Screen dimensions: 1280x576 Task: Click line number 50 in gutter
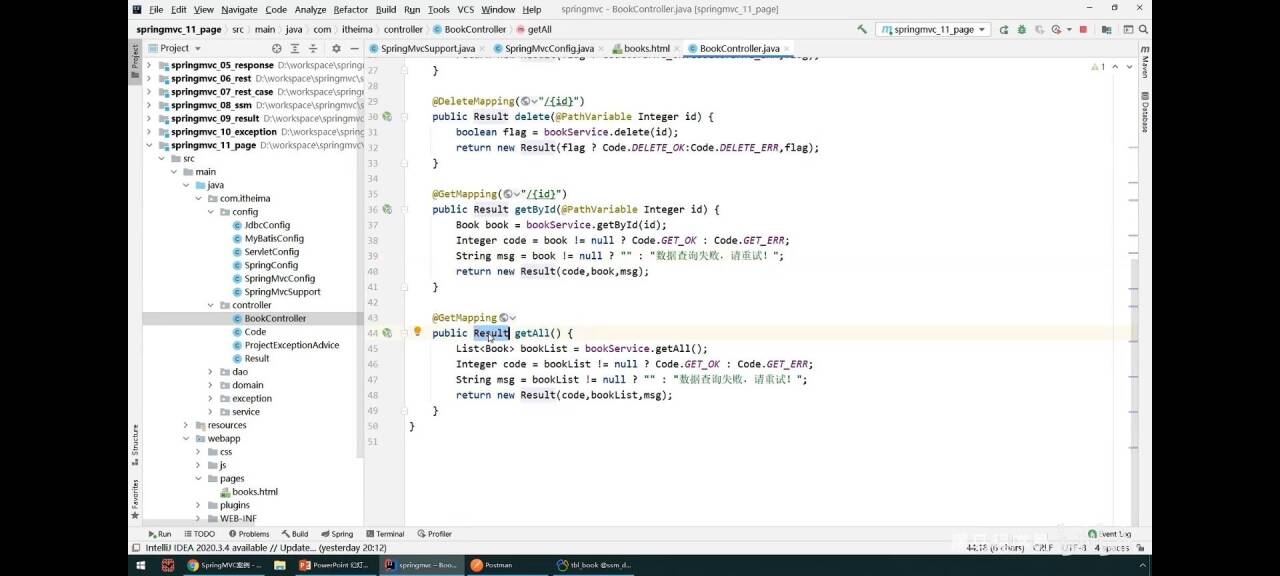[x=373, y=426]
